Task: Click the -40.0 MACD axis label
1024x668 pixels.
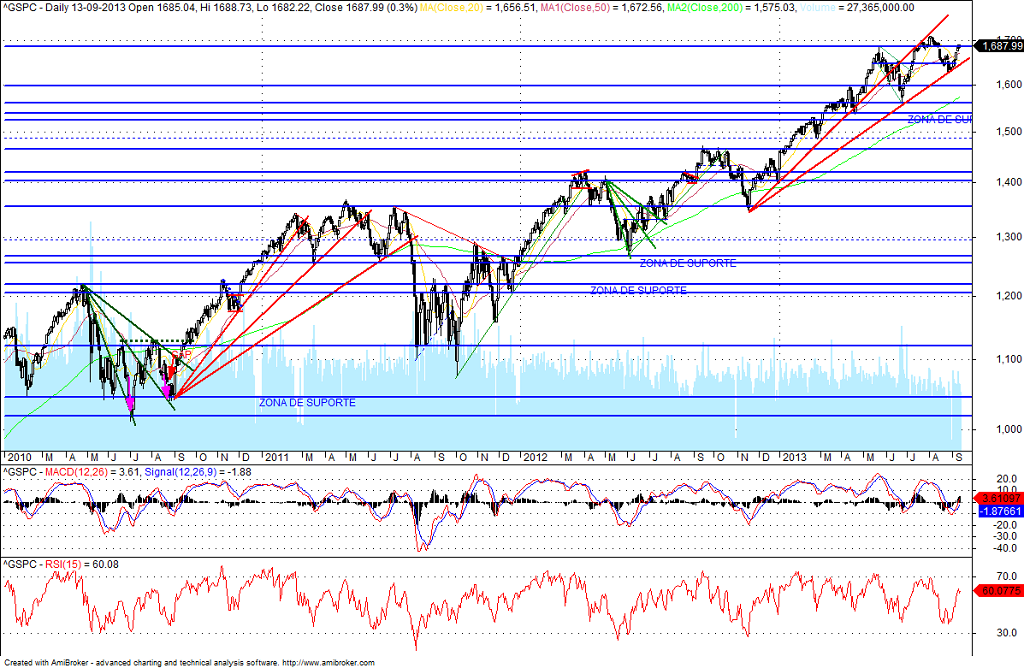Action: pyautogui.click(x=1006, y=549)
